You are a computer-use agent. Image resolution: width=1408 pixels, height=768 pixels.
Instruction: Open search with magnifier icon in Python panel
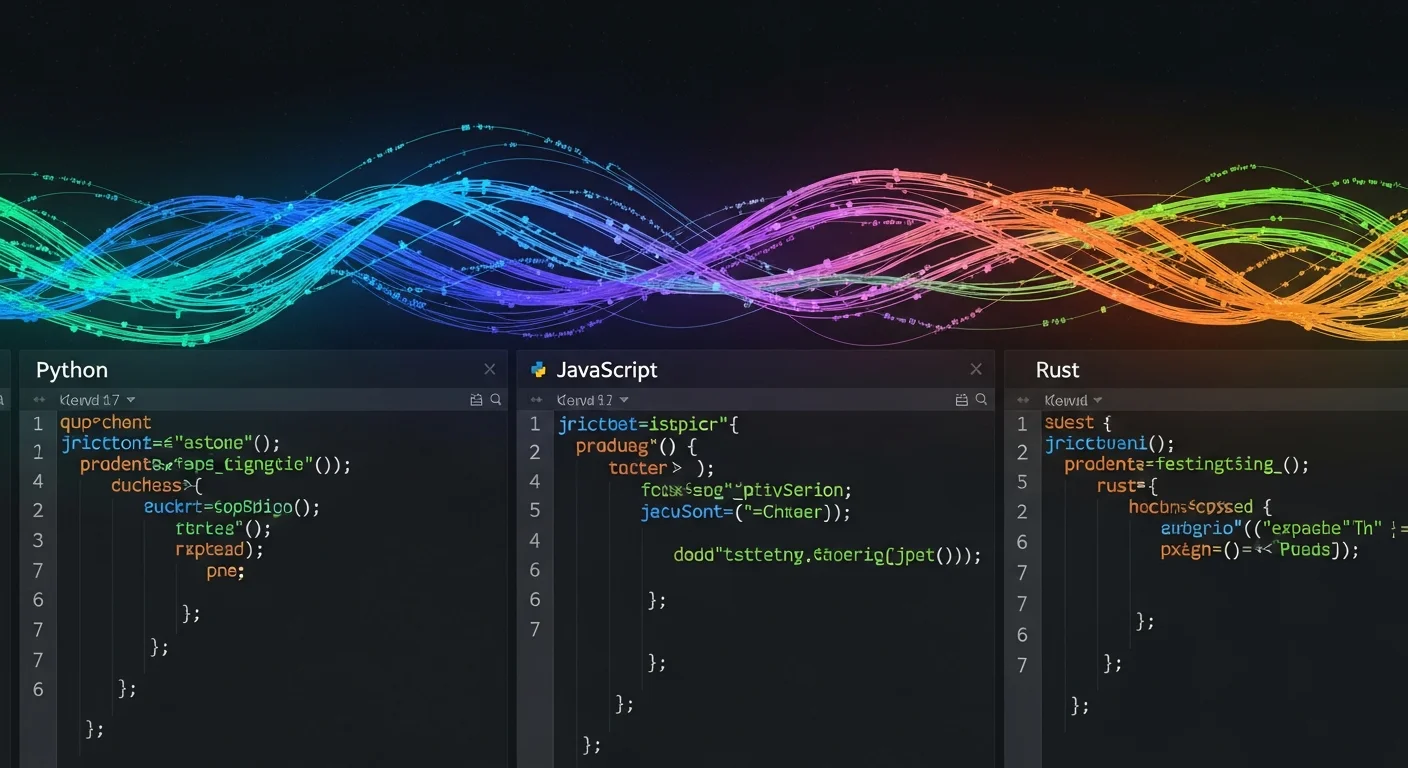[x=496, y=399]
